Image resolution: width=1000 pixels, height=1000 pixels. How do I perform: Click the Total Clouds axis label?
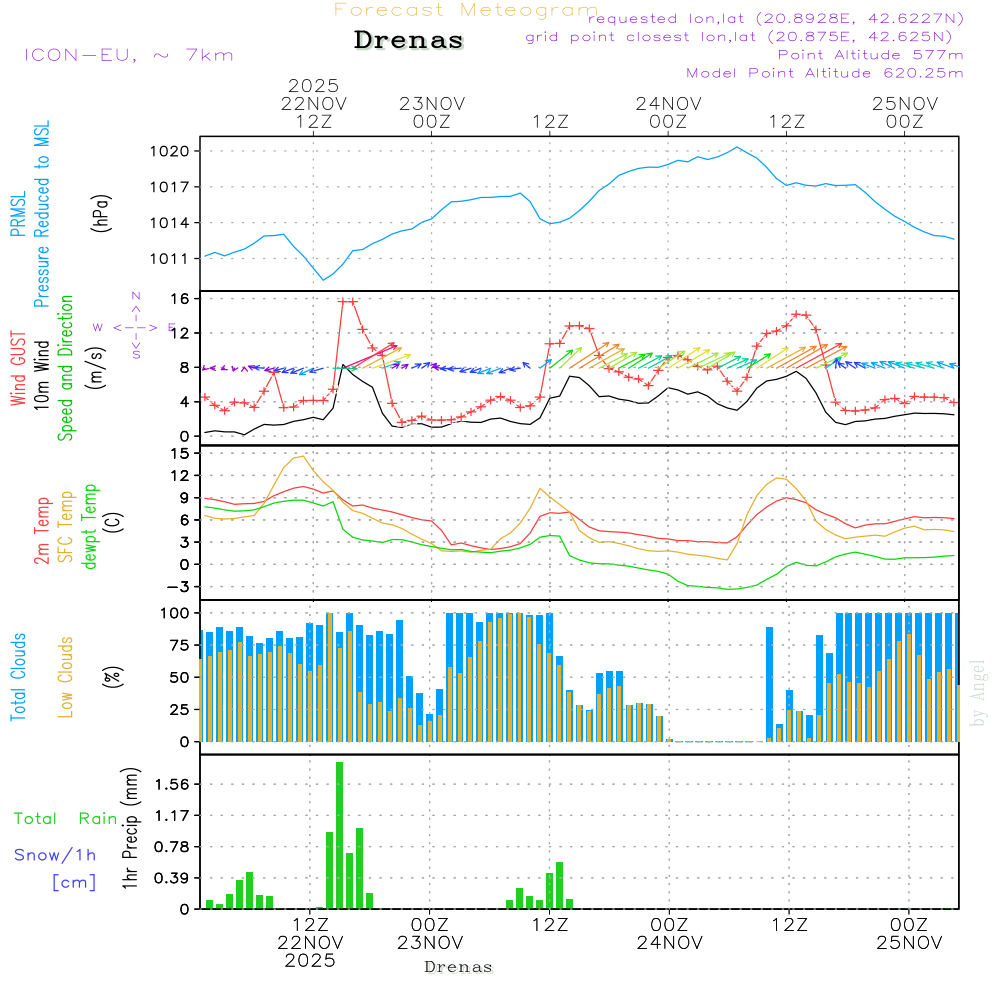[17, 677]
